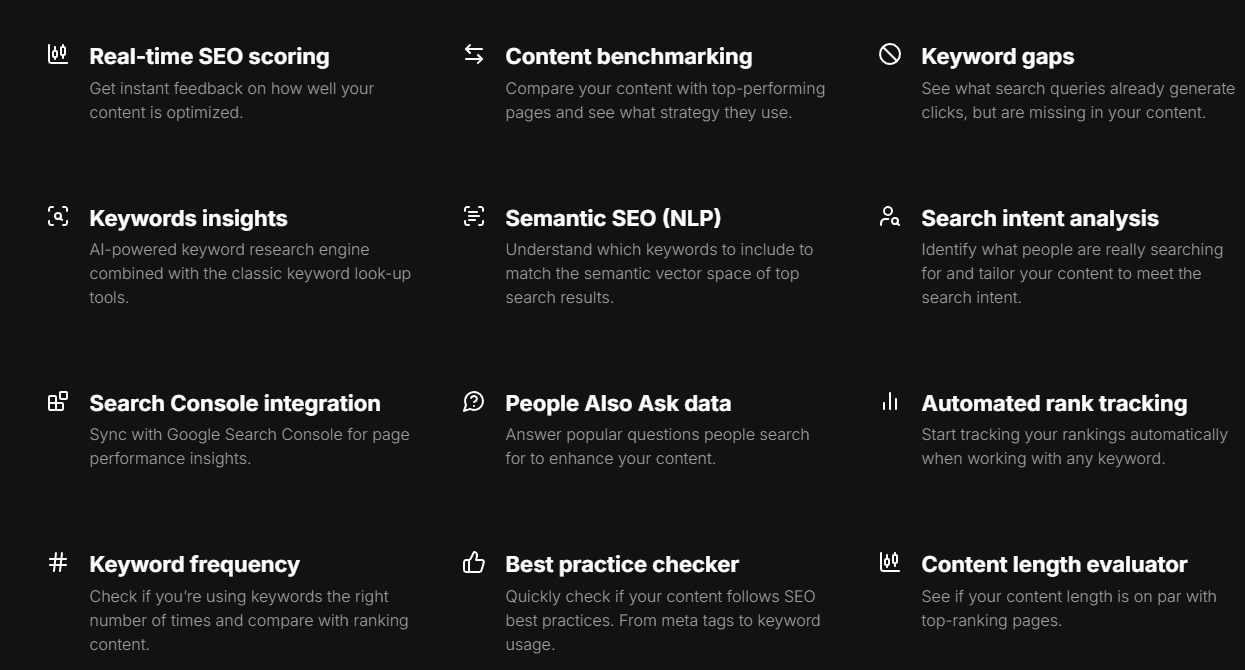Click the Keyword frequency description text
Viewport: 1245px width, 670px height.
coord(249,621)
